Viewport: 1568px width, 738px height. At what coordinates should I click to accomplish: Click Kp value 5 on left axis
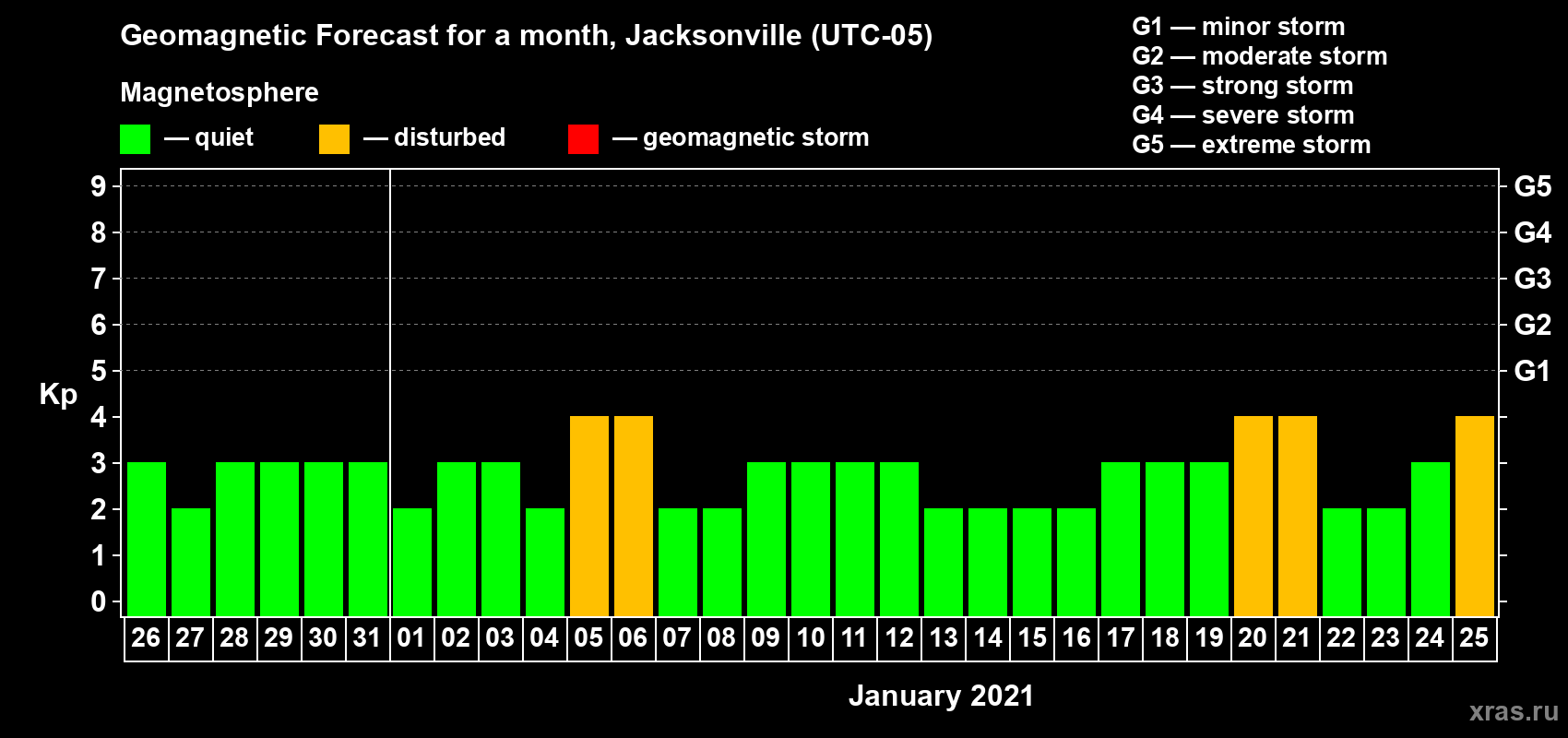pos(99,371)
